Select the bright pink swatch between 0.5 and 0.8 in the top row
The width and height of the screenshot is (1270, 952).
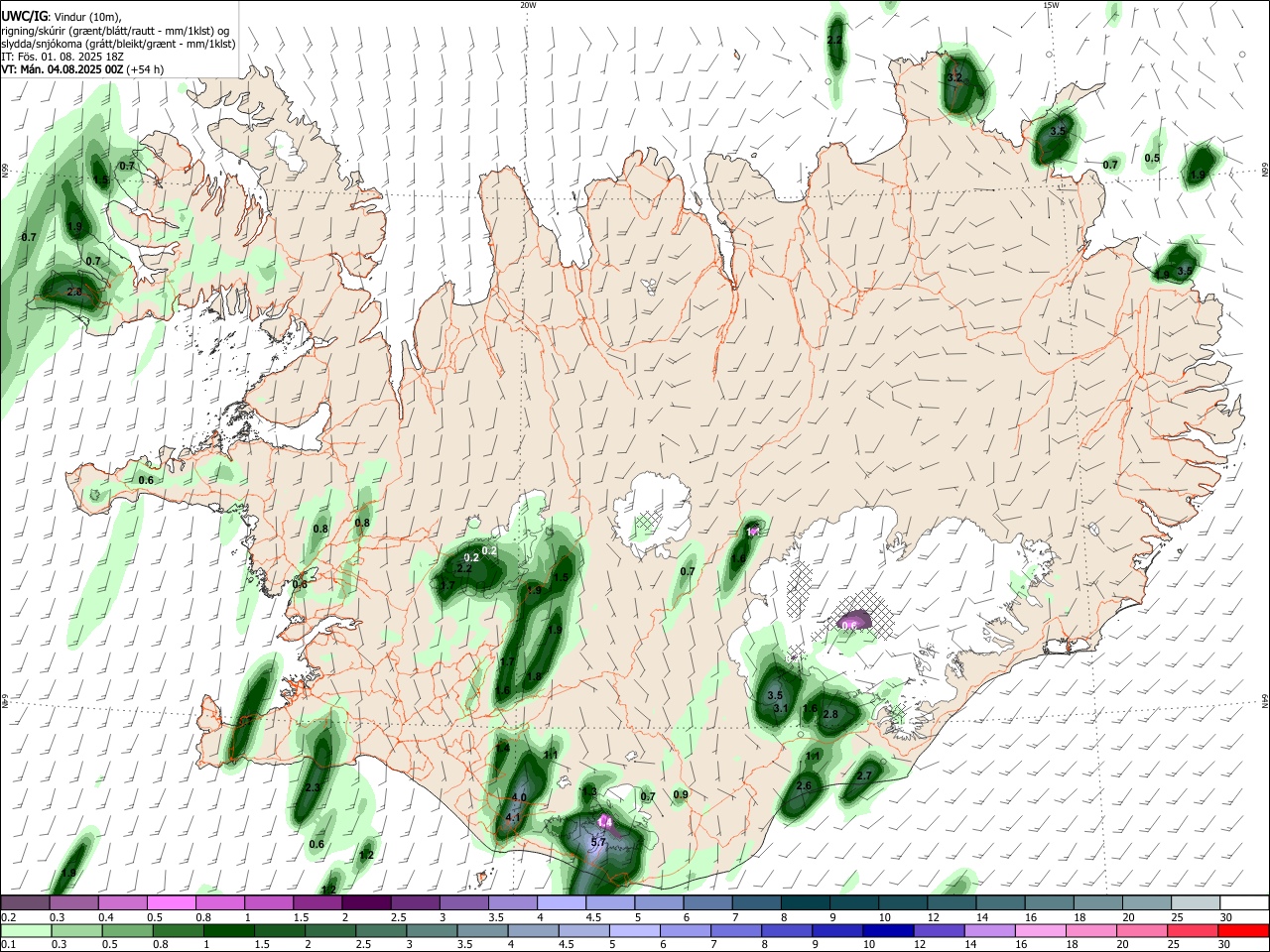tap(171, 903)
